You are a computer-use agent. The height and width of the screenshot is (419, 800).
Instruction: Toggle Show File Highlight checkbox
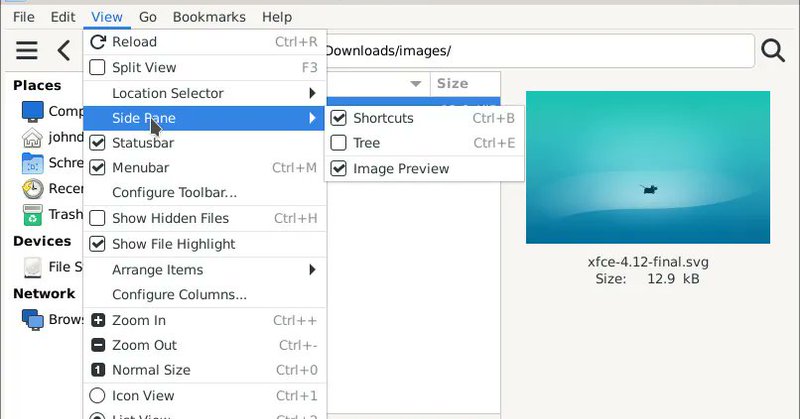pyautogui.click(x=97, y=244)
